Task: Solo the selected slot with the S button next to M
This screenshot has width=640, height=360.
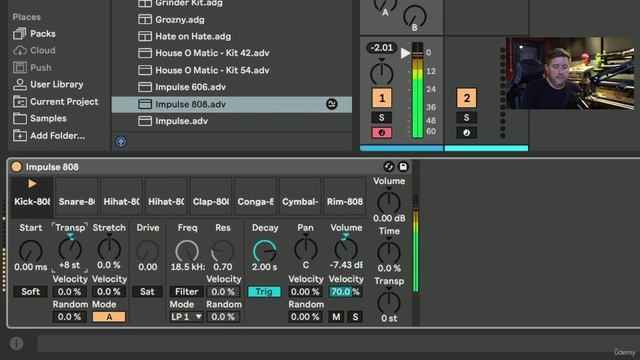Action: tap(355, 317)
